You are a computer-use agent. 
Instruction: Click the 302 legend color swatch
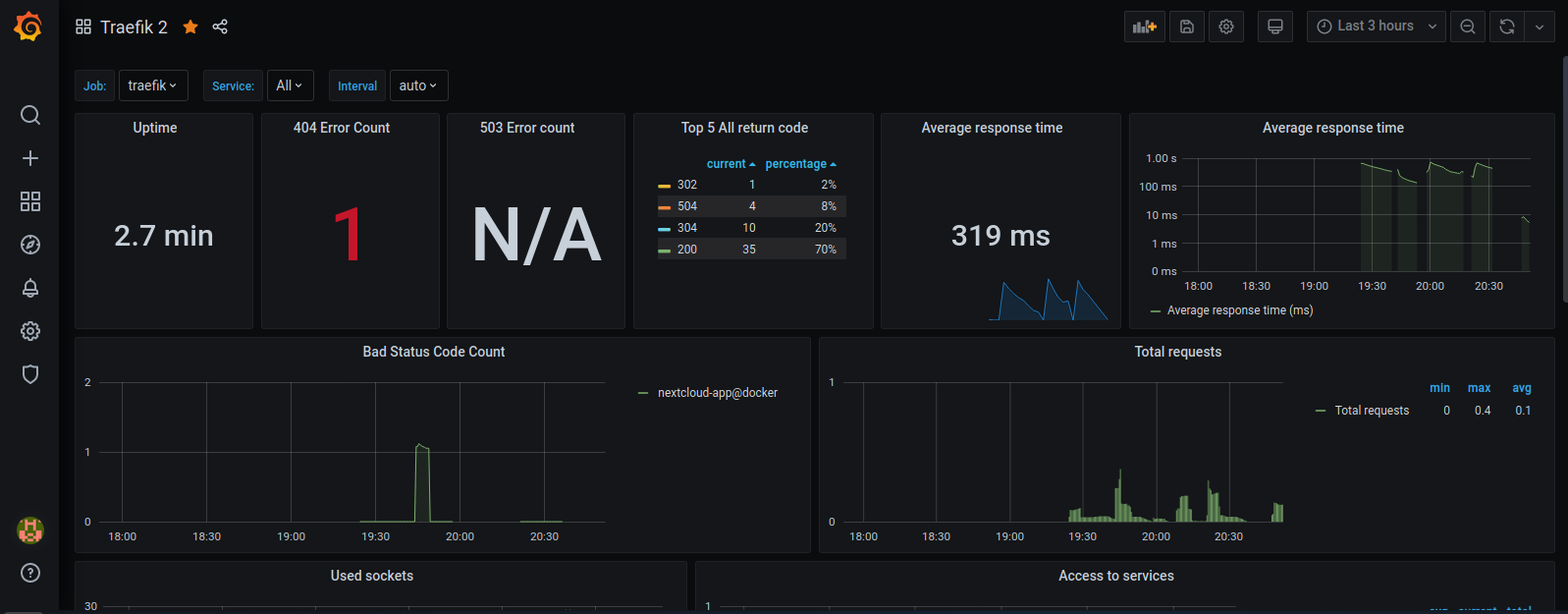[664, 186]
